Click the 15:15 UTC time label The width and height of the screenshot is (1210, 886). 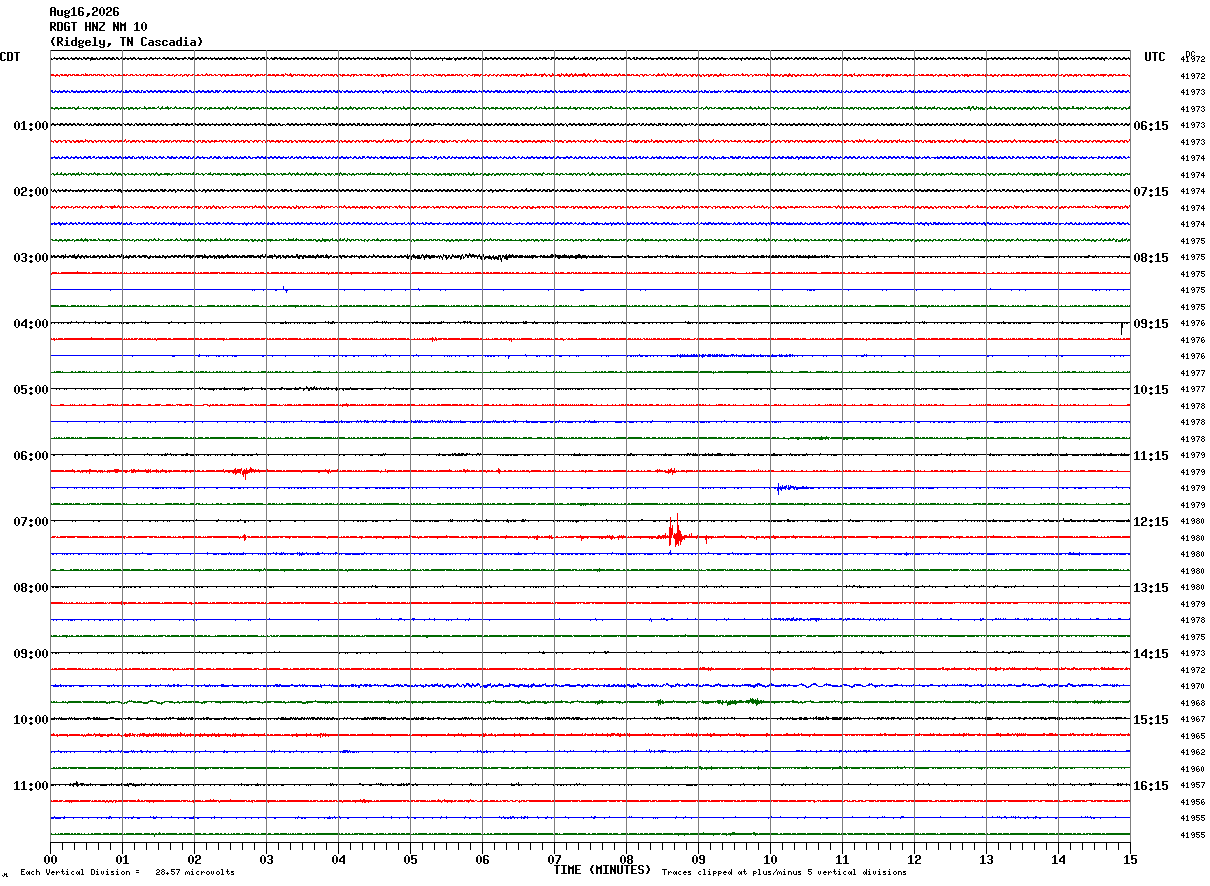tap(1150, 720)
